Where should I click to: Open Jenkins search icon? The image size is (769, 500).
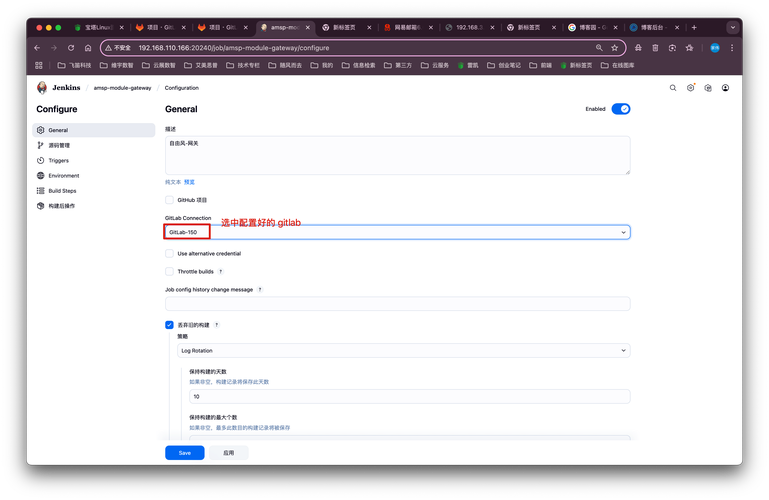point(673,88)
